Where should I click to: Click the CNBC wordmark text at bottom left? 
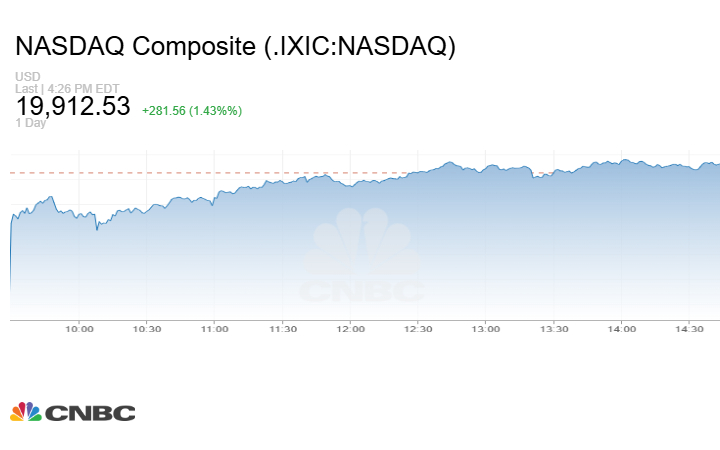[x=90, y=412]
